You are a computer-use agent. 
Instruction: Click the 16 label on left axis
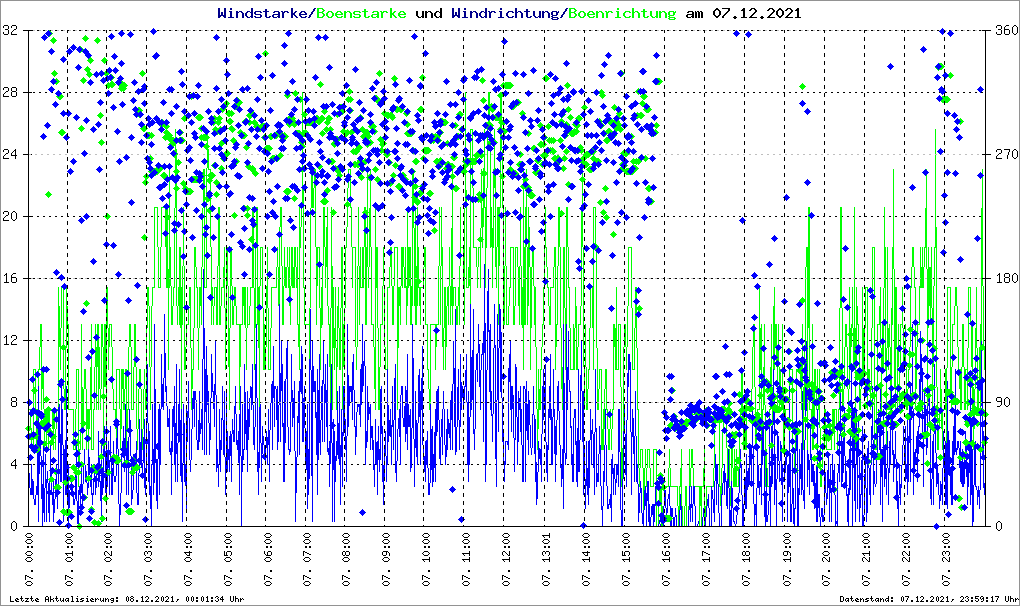point(12,279)
